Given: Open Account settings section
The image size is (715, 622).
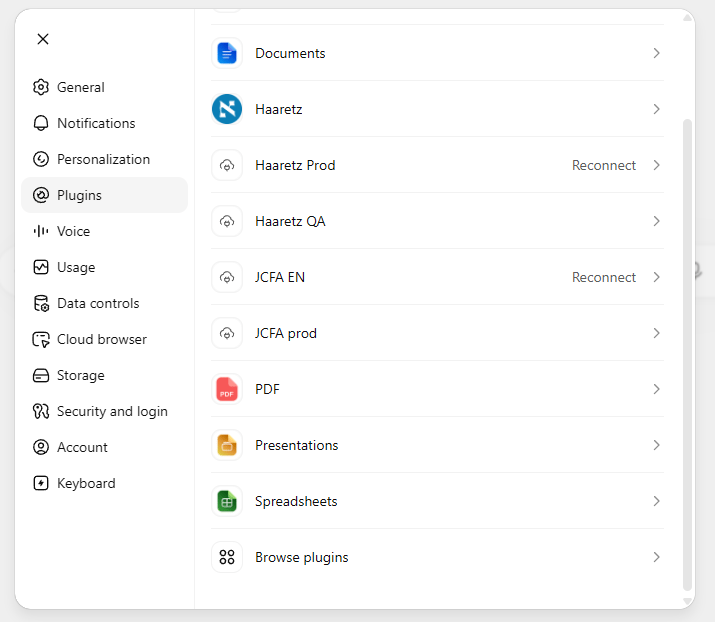Looking at the screenshot, I should (104, 447).
